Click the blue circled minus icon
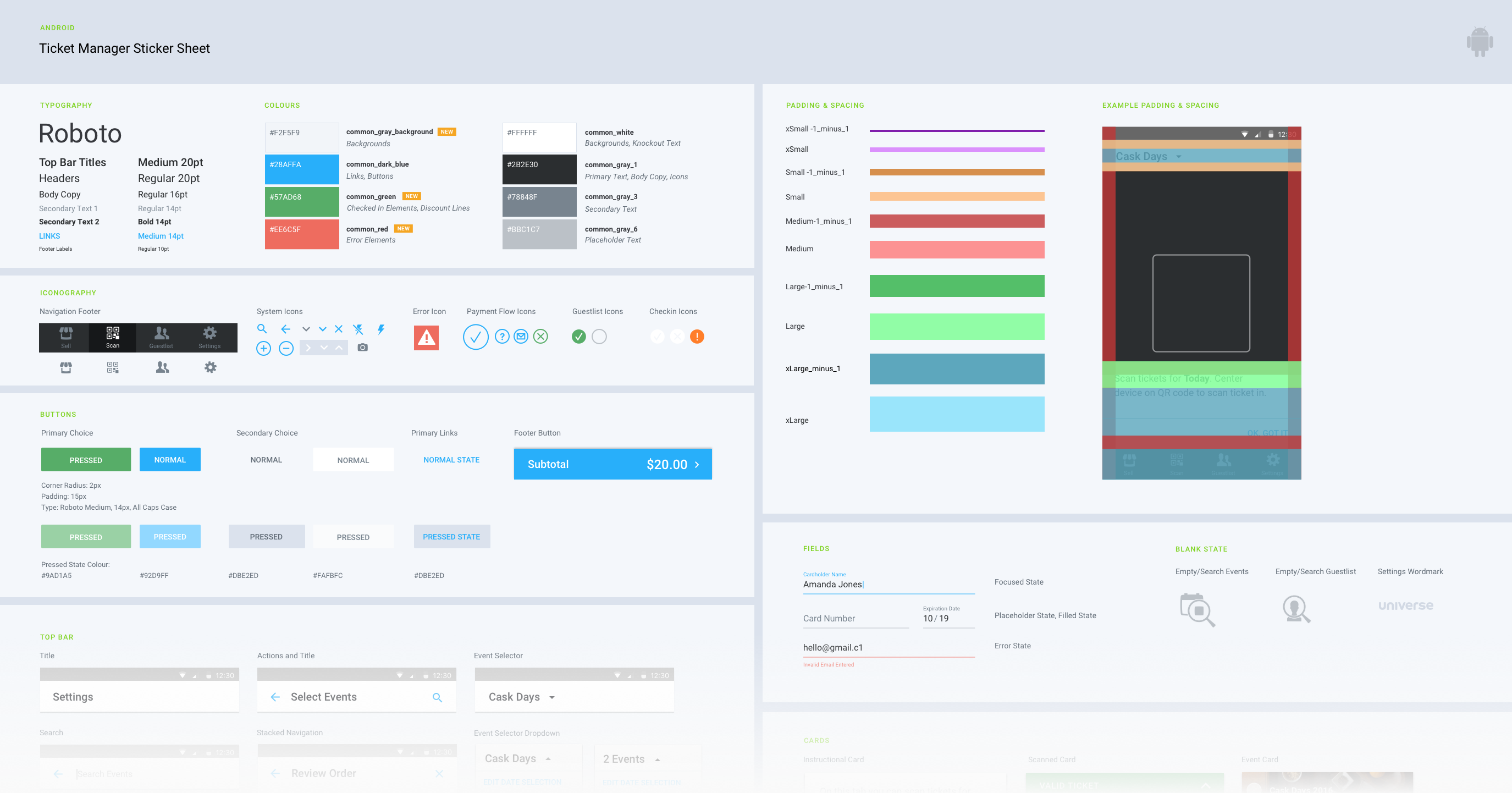Screen dimensions: 1512x793 [286, 348]
